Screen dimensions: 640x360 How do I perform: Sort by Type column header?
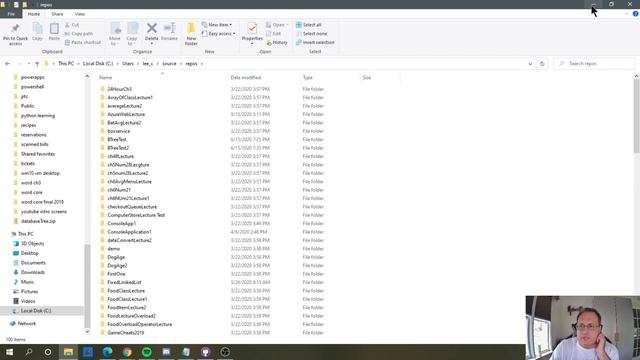(307, 78)
